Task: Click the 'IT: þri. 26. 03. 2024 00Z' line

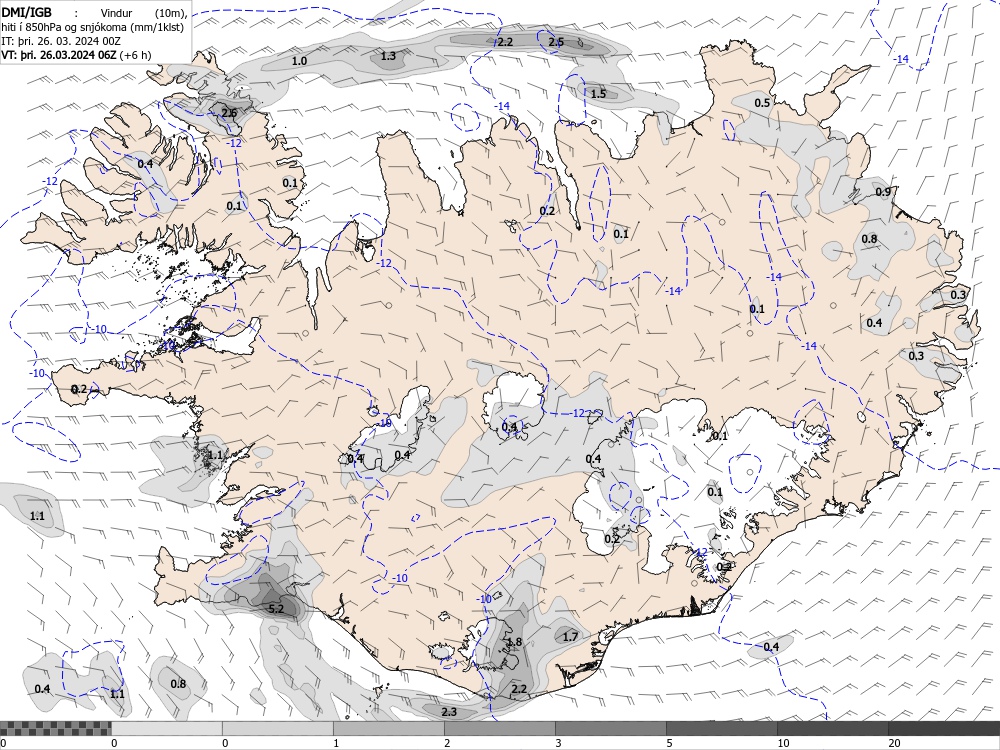Action: pos(61,41)
